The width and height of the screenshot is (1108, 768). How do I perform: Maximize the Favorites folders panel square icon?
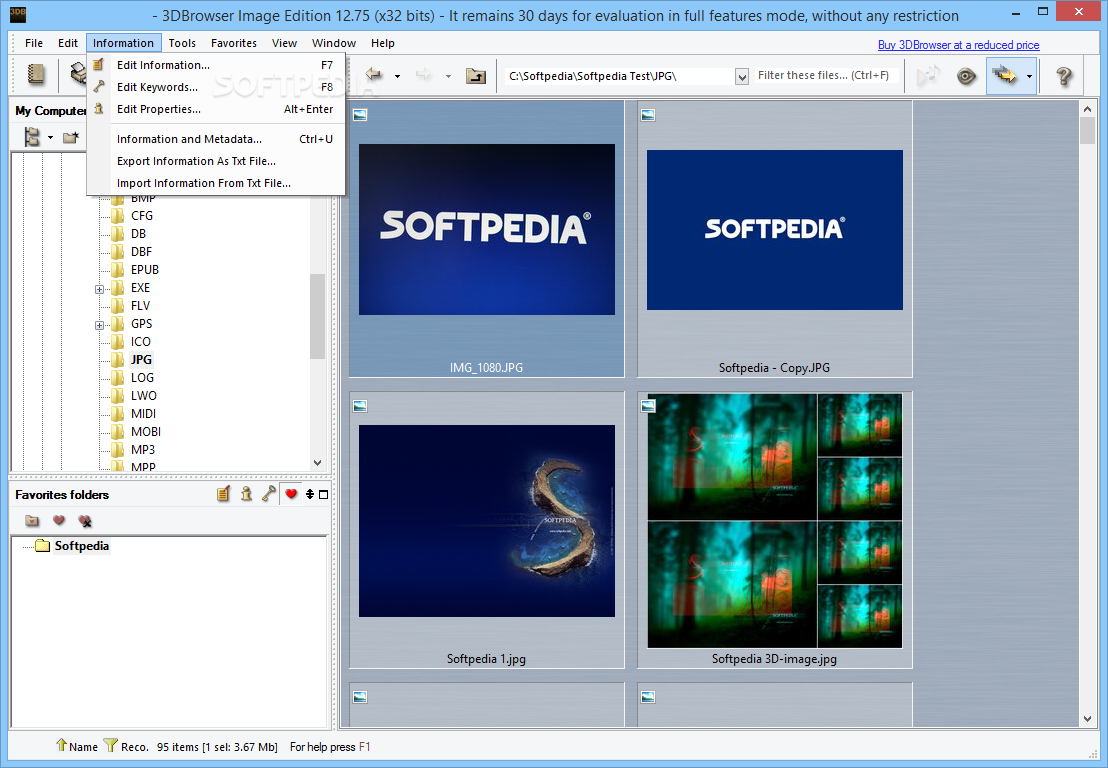coord(324,494)
